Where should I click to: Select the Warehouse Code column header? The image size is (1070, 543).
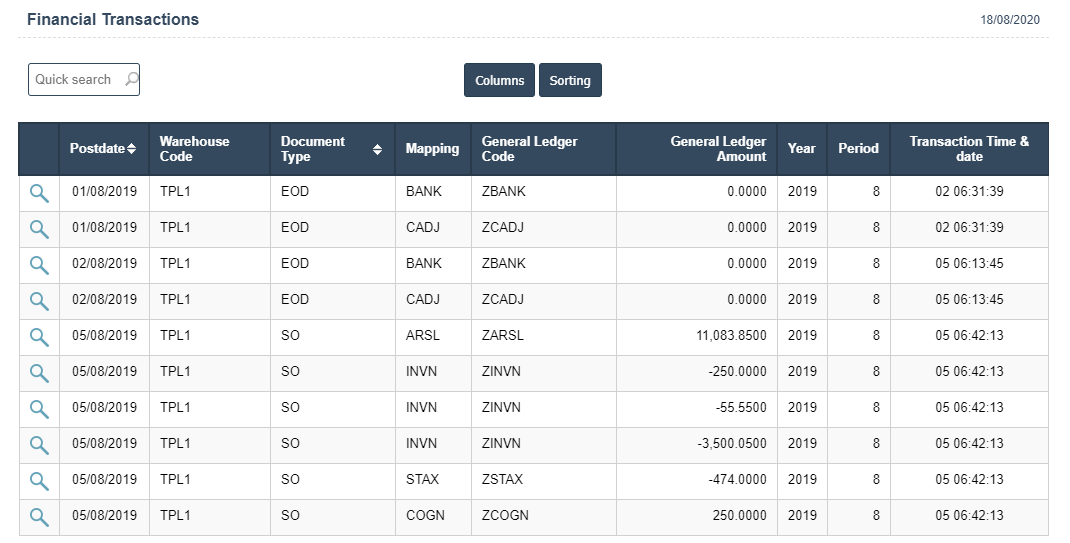pyautogui.click(x=194, y=149)
